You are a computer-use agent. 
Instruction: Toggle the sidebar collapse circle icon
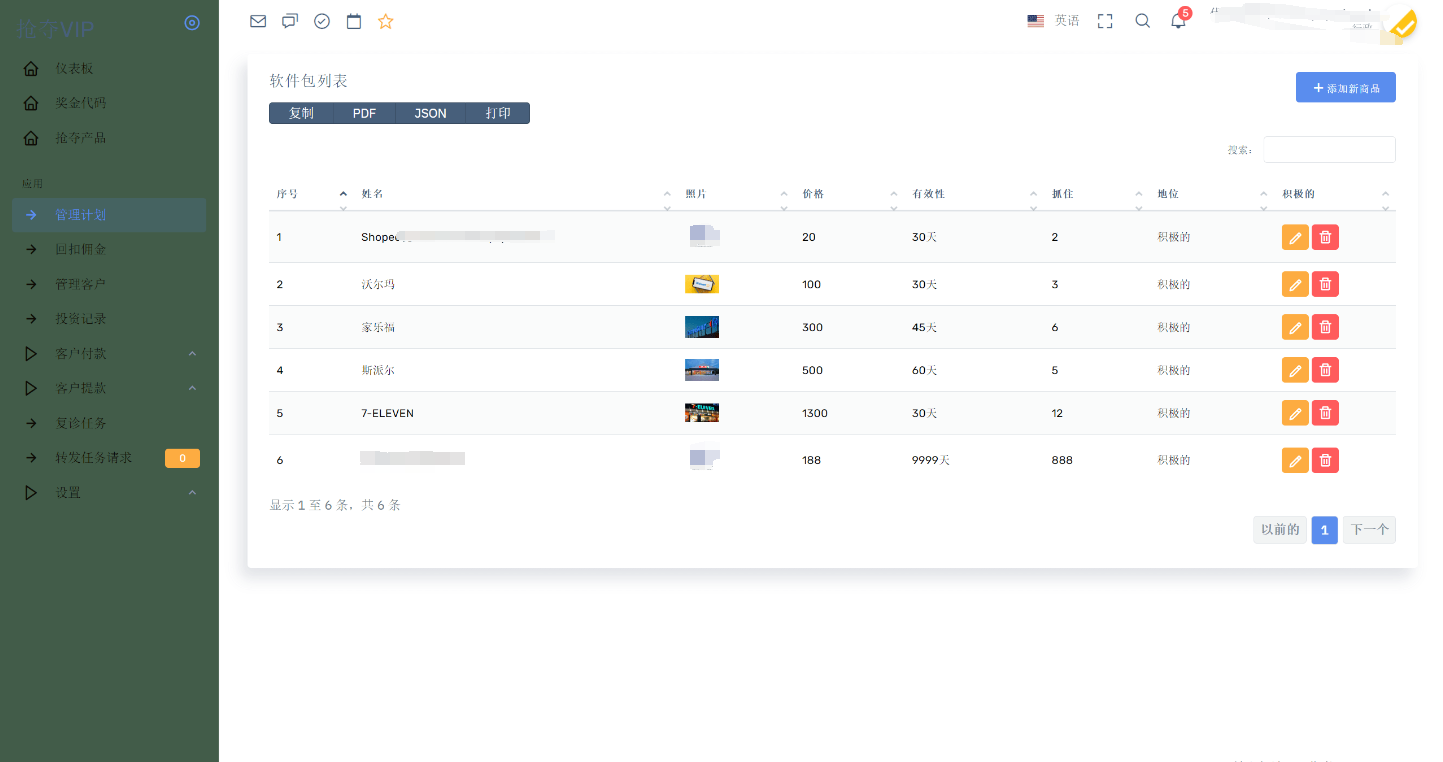click(193, 23)
